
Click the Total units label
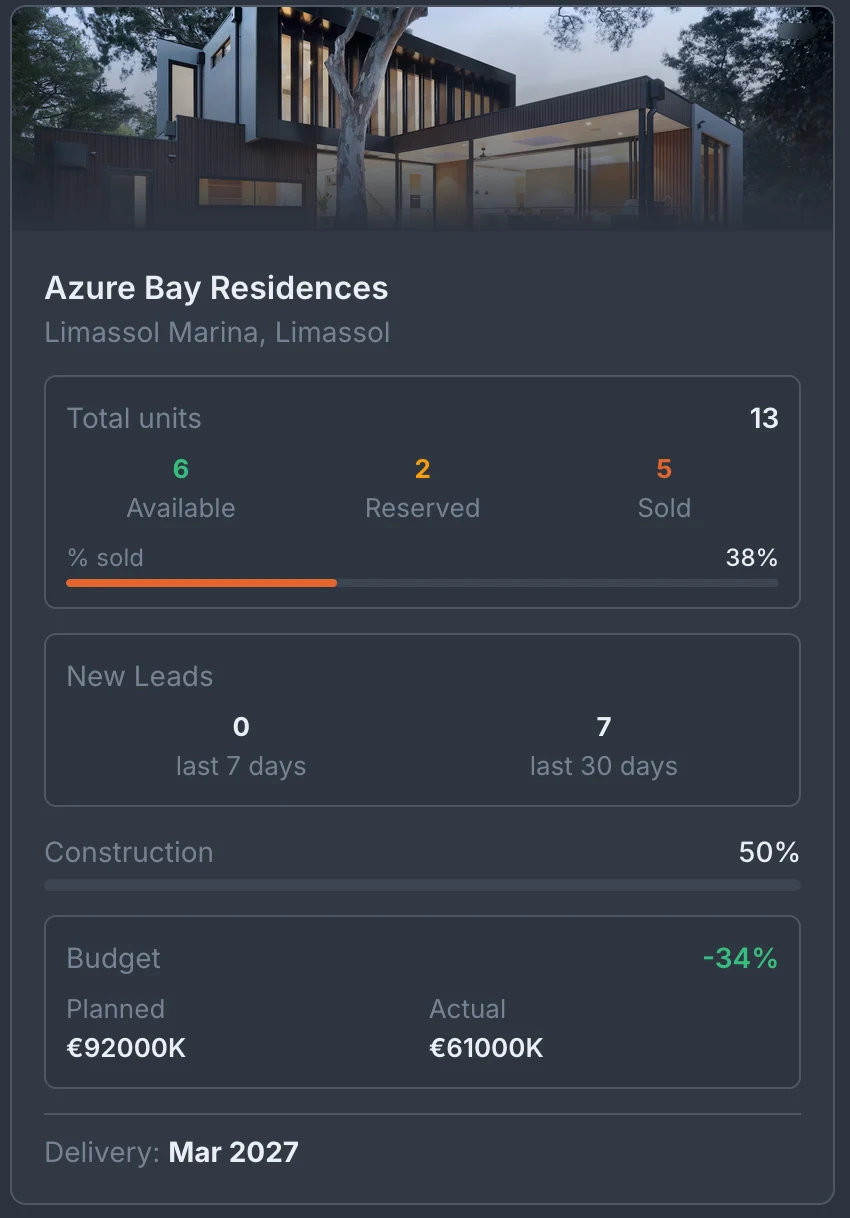(x=134, y=418)
